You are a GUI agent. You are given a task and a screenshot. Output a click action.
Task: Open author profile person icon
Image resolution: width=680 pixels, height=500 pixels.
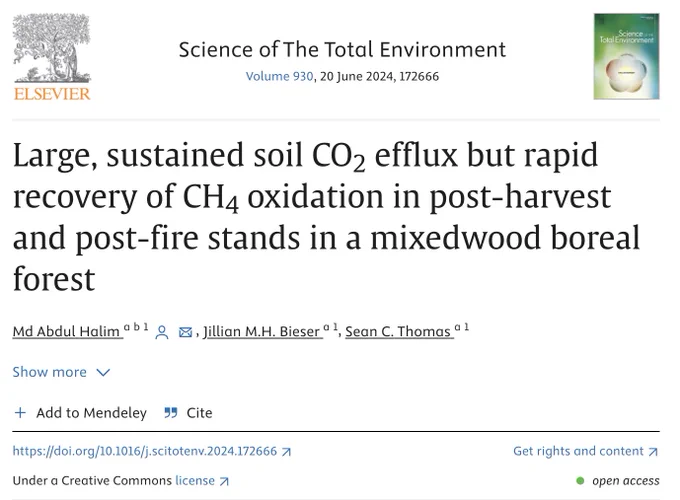[x=162, y=332]
